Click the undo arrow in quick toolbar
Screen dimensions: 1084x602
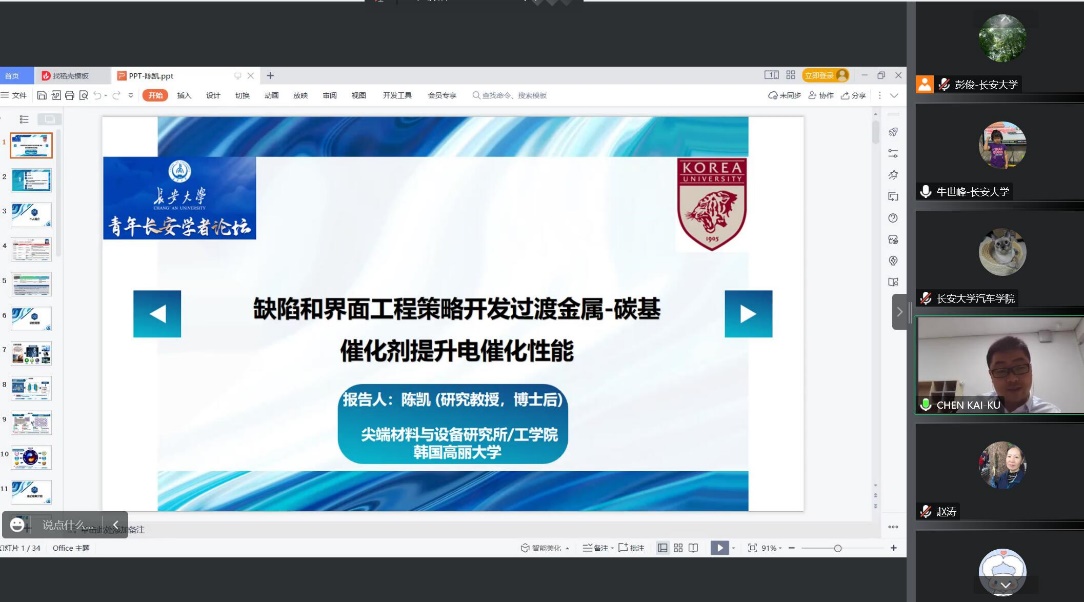tap(97, 96)
